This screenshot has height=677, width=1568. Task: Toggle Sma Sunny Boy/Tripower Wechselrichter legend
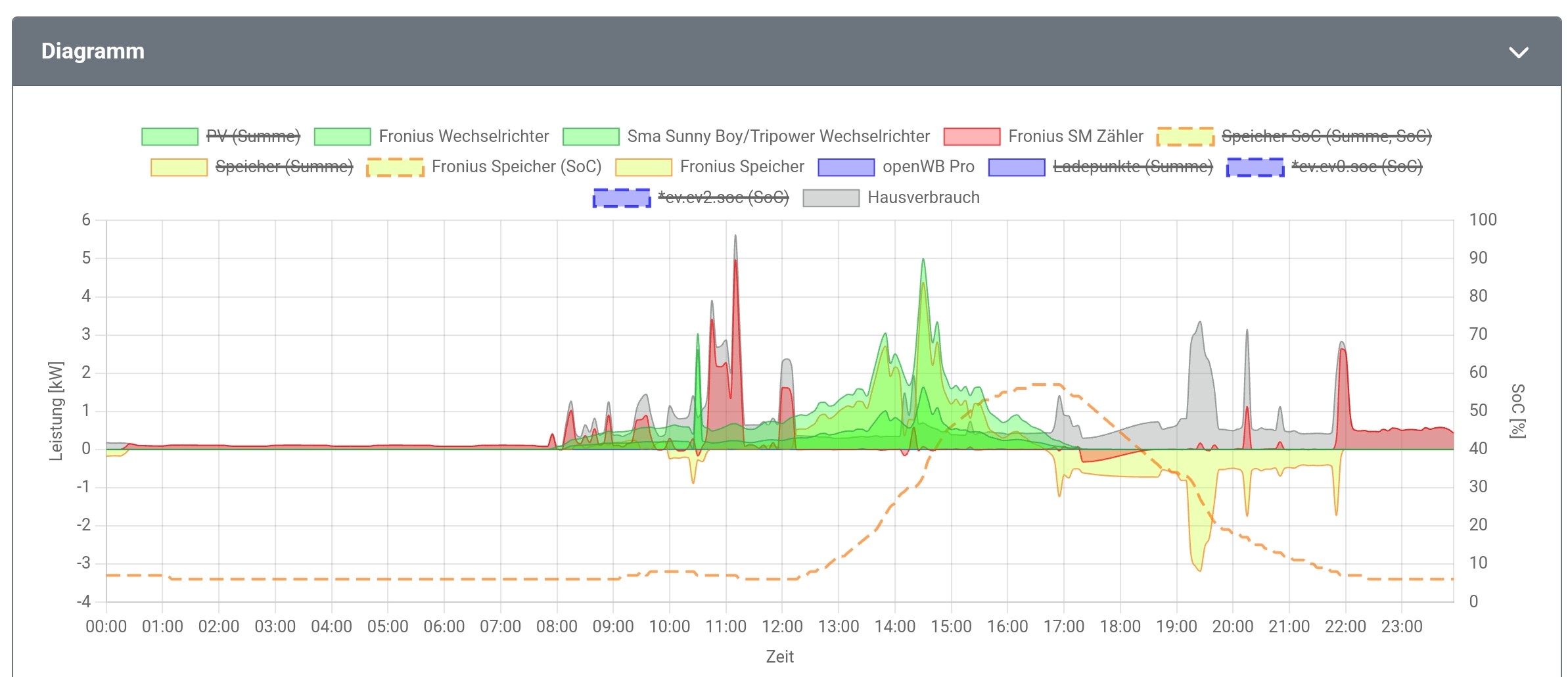[x=778, y=136]
